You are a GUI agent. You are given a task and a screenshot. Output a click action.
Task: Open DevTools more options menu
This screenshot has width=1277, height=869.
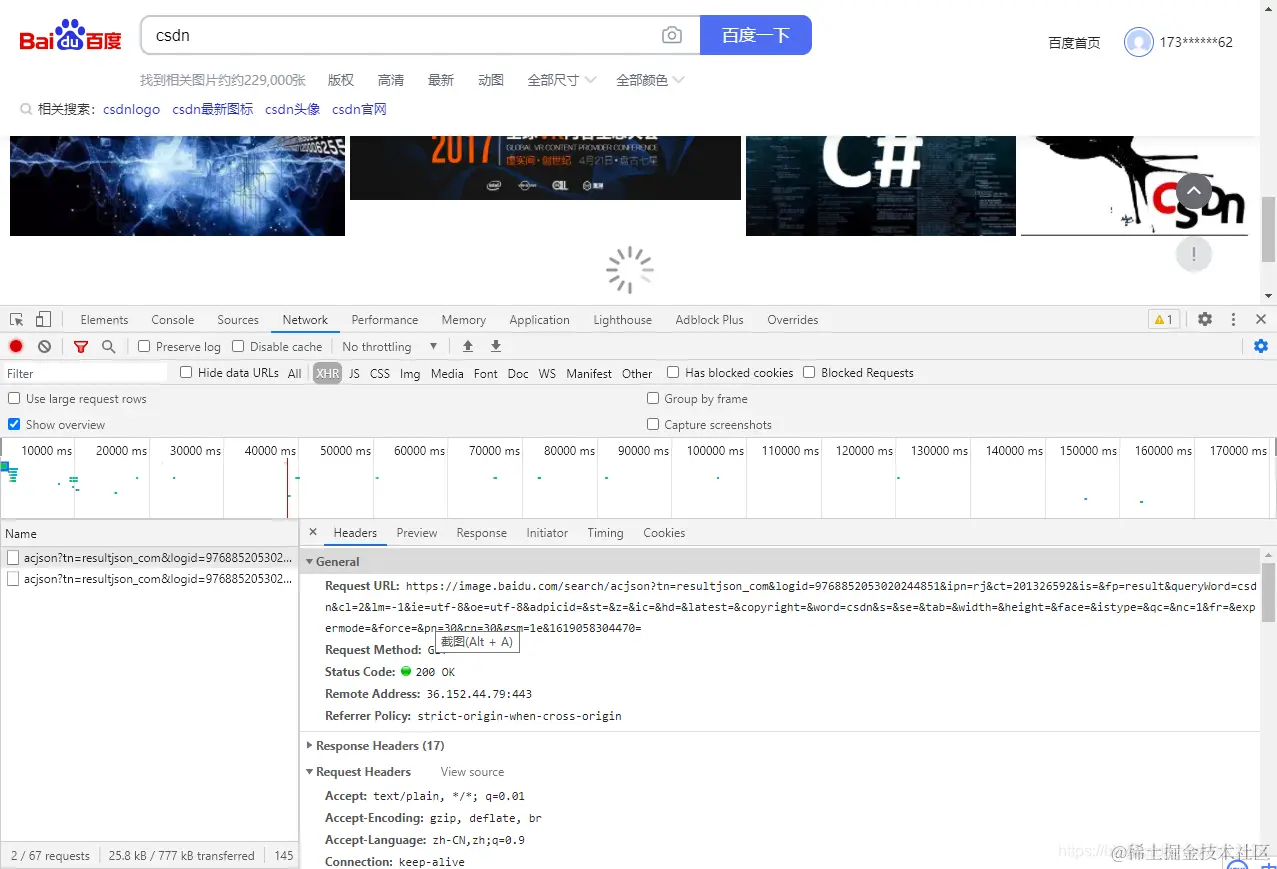click(x=1233, y=319)
